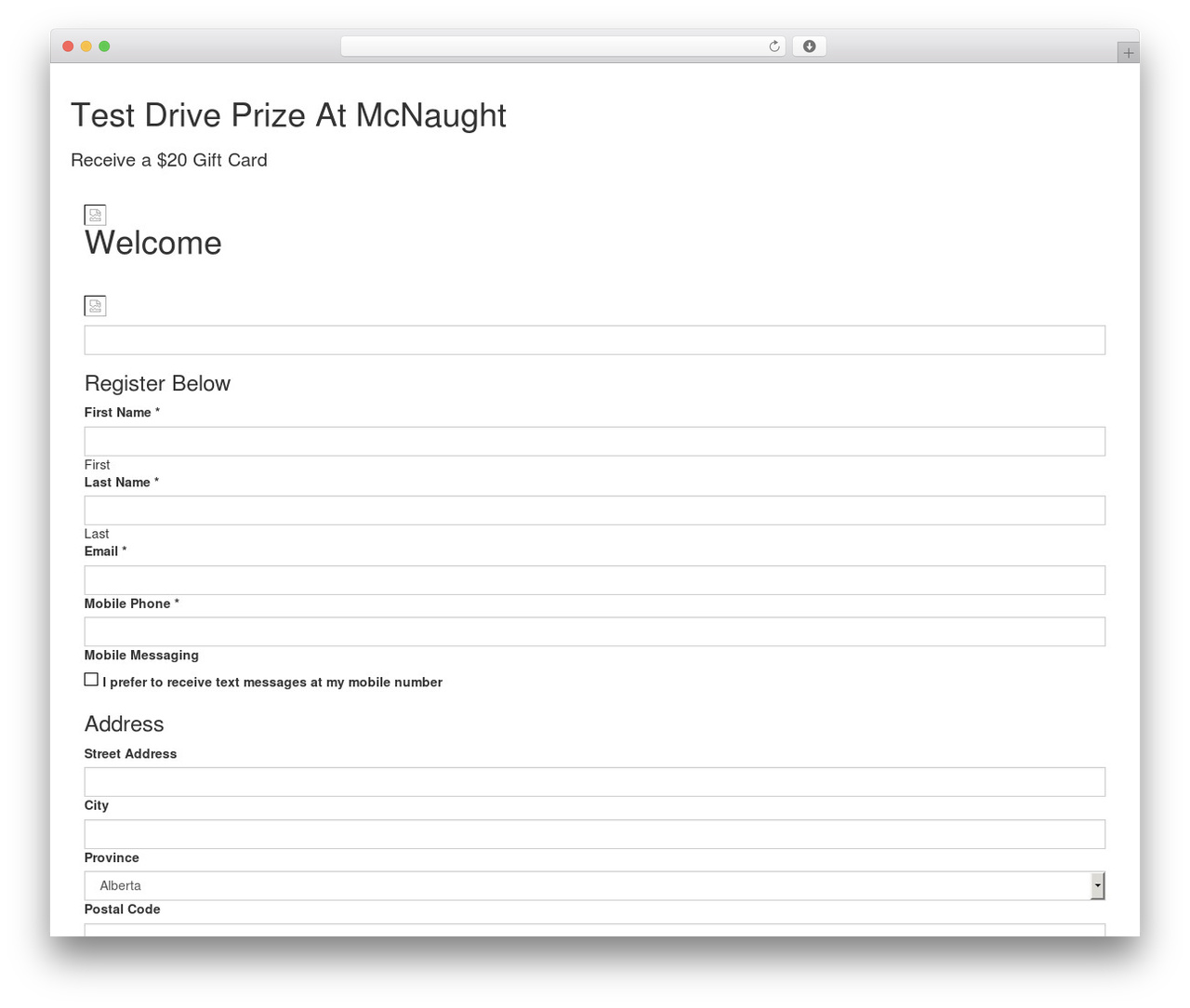Click the browser address bar

[563, 46]
